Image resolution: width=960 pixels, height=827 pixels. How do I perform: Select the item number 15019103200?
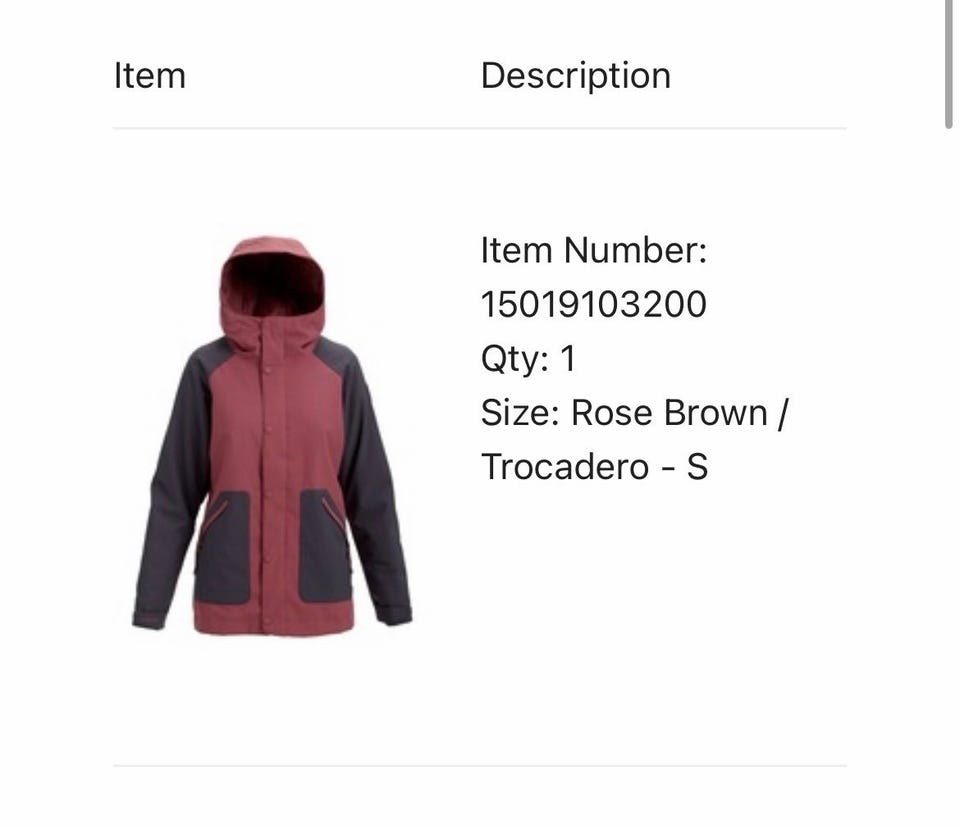tap(593, 304)
